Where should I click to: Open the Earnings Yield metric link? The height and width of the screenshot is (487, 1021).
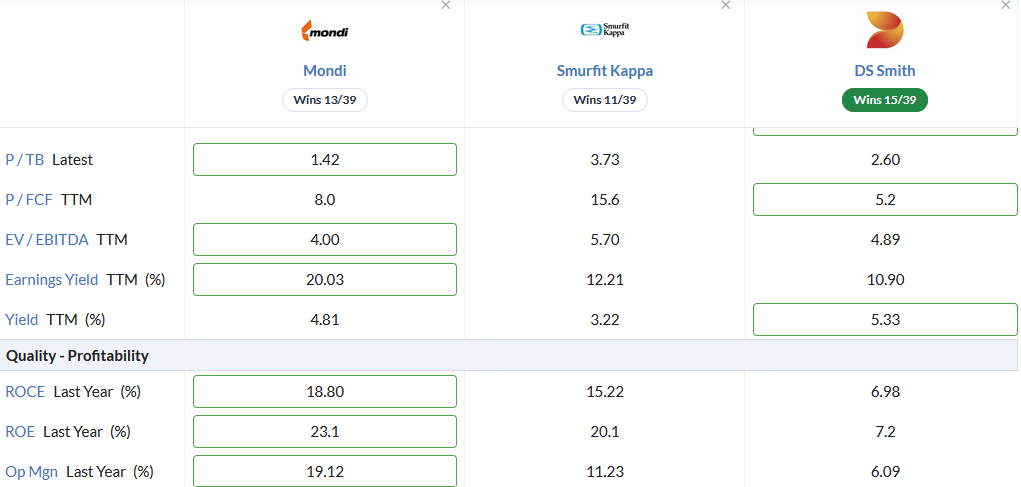coord(51,280)
